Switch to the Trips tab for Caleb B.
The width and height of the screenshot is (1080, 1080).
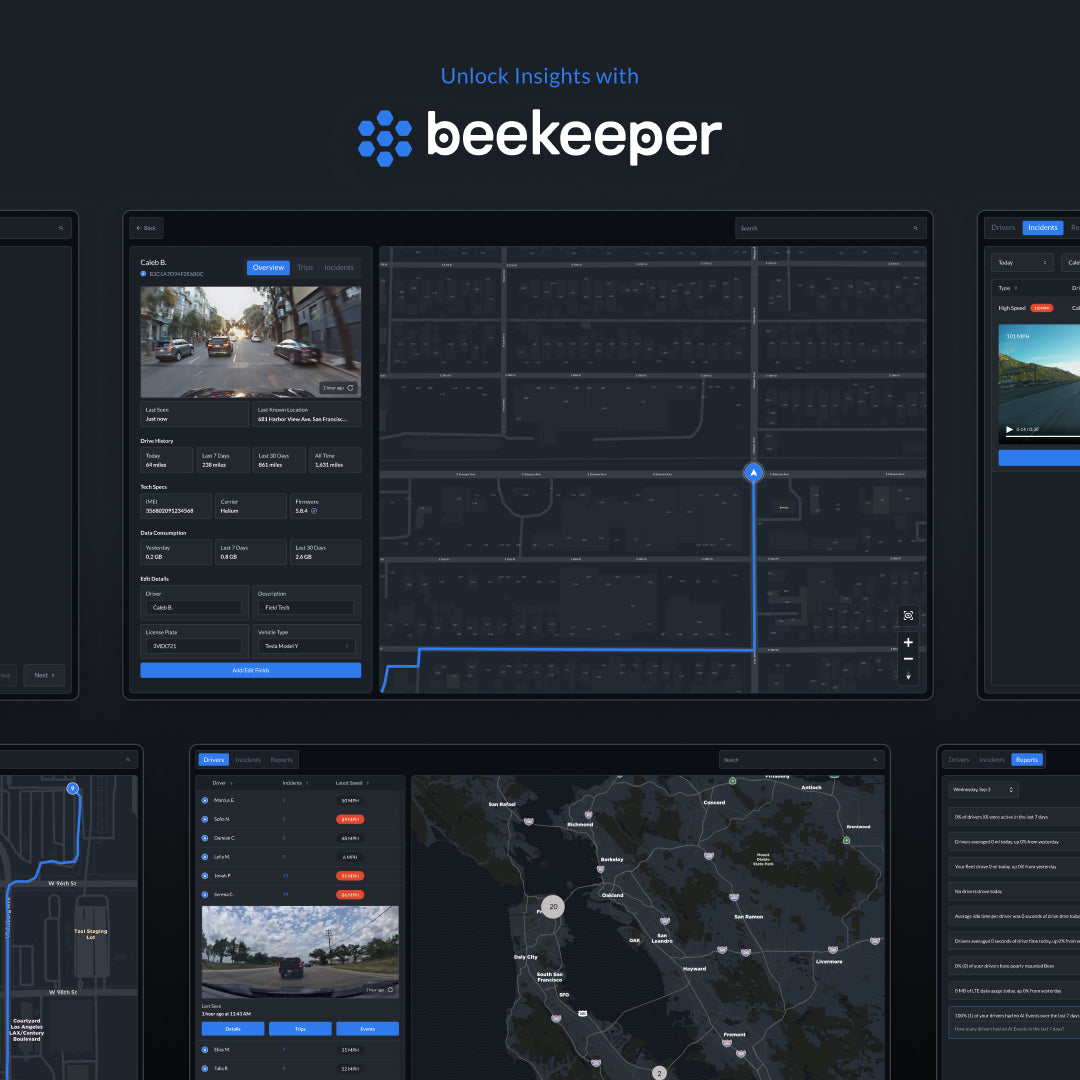coord(305,268)
